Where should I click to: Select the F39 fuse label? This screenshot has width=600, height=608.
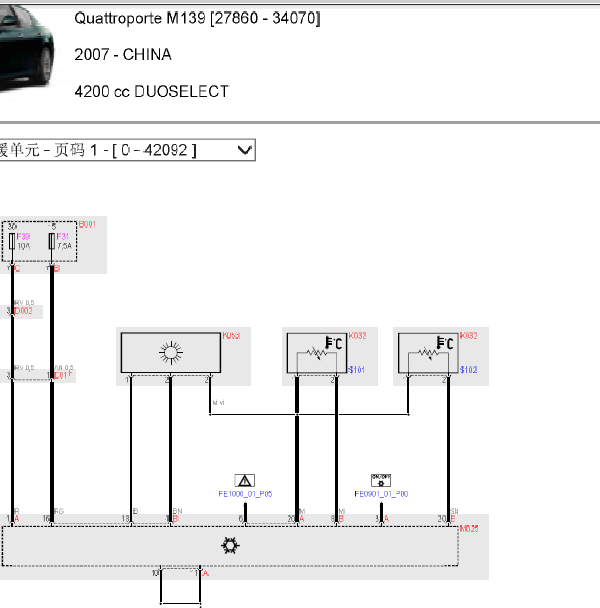tap(23, 237)
